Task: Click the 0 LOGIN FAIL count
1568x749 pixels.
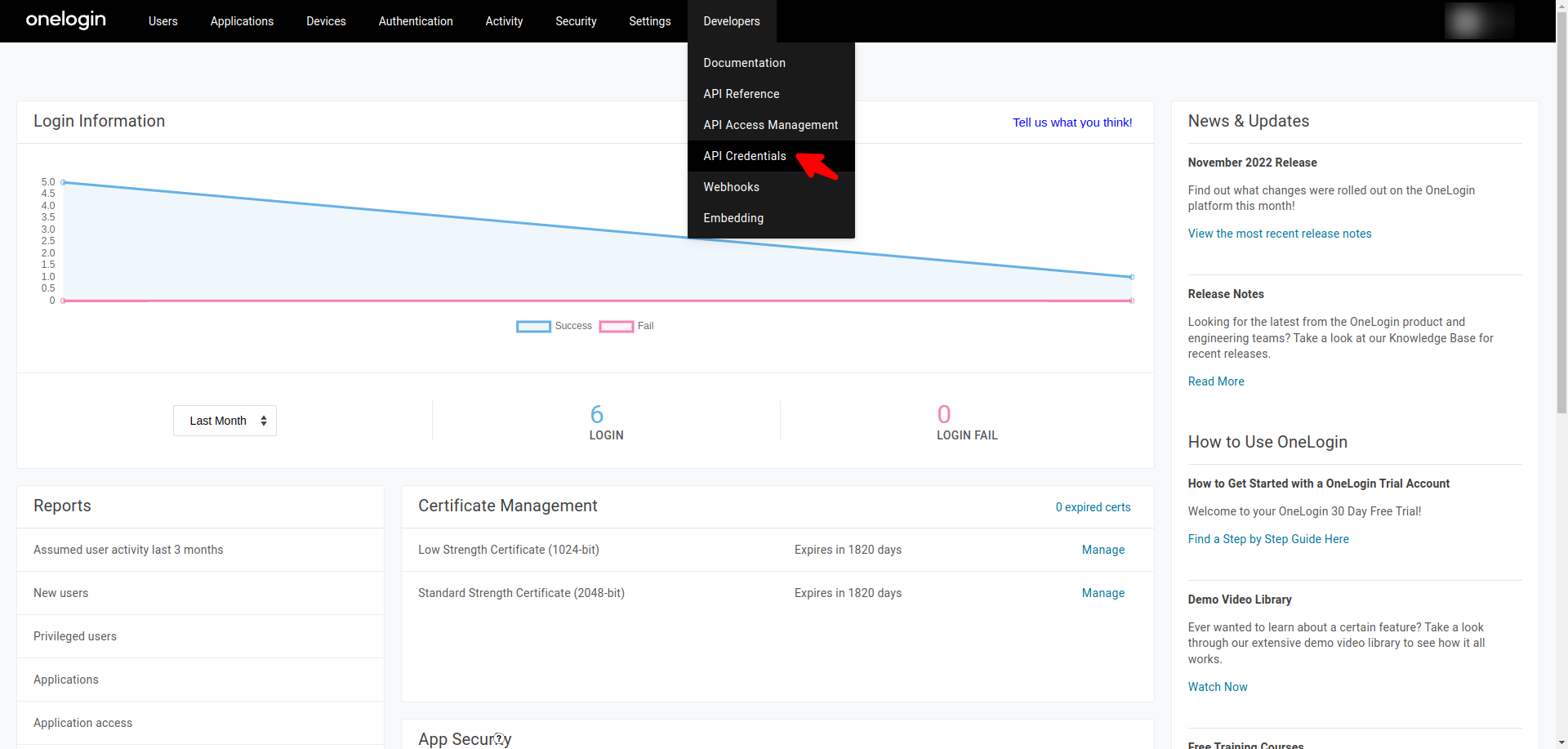Action: 967,422
